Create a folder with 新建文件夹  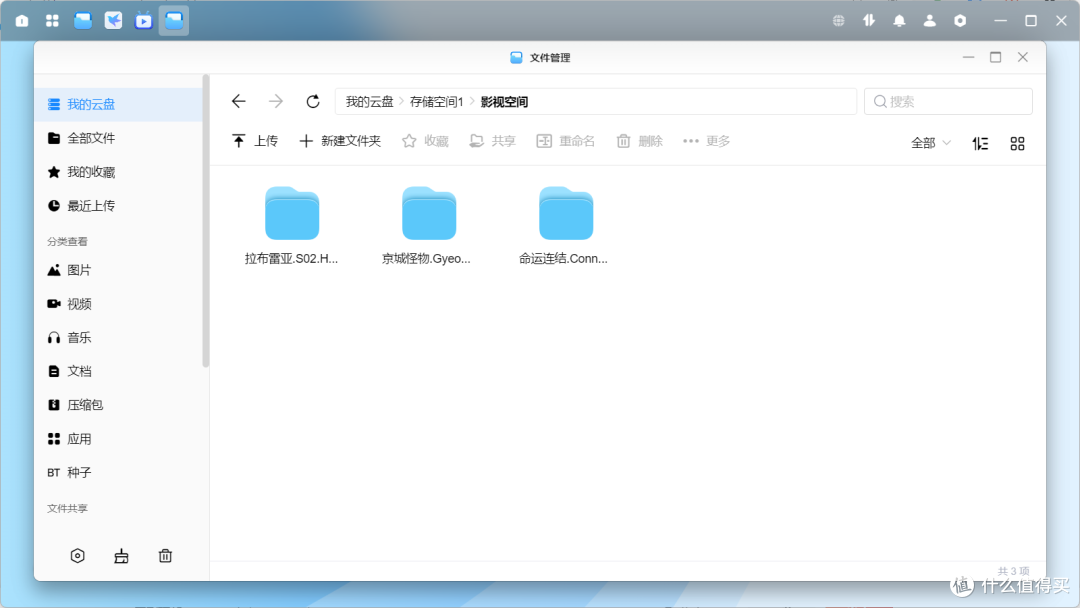[340, 141]
